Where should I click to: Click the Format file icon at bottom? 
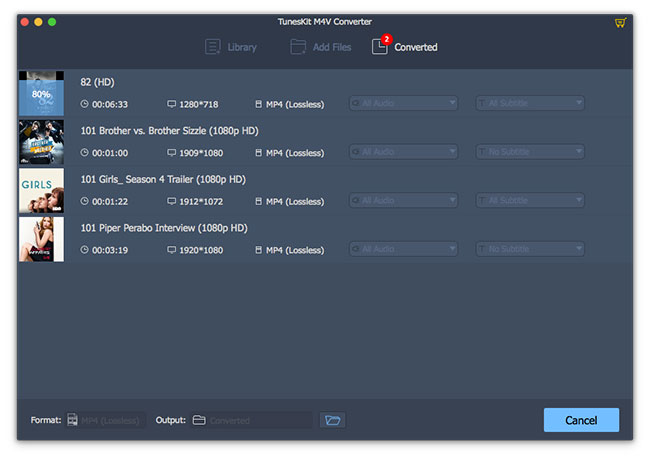73,420
